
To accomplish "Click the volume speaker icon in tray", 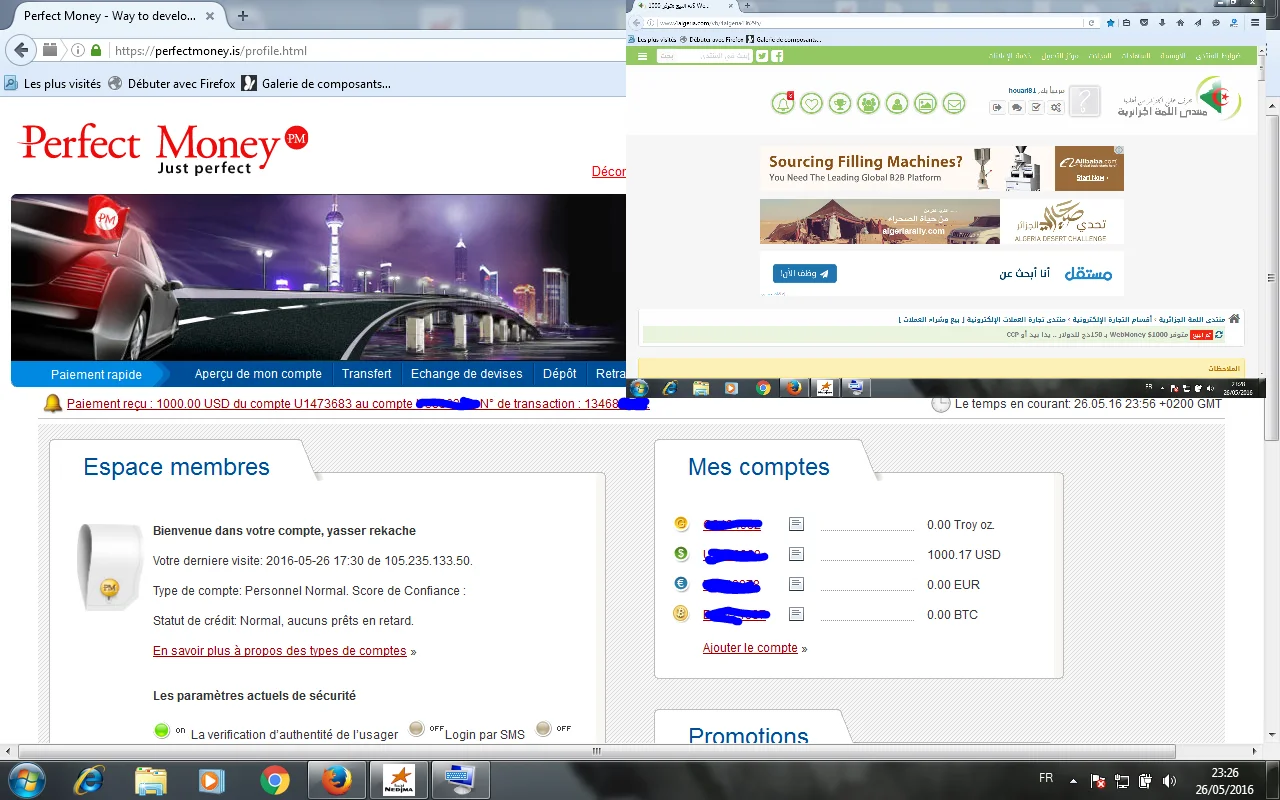I will click(1168, 780).
